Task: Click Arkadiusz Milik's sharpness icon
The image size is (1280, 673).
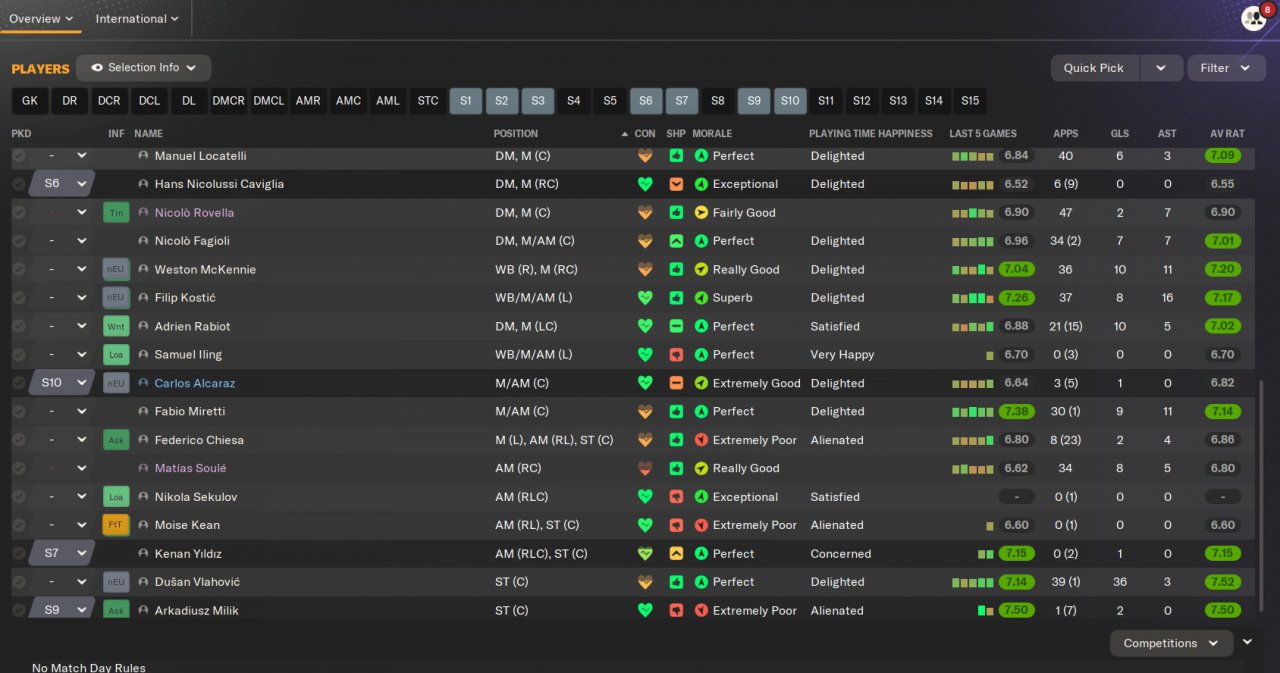Action: click(x=677, y=610)
